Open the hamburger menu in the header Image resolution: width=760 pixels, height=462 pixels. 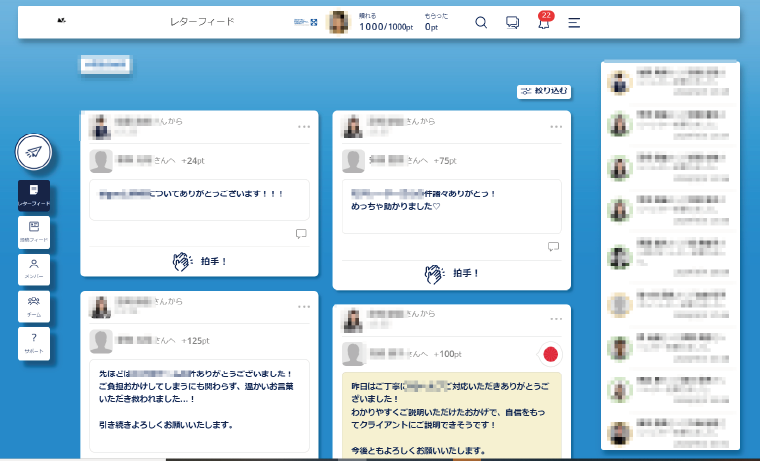coord(574,23)
